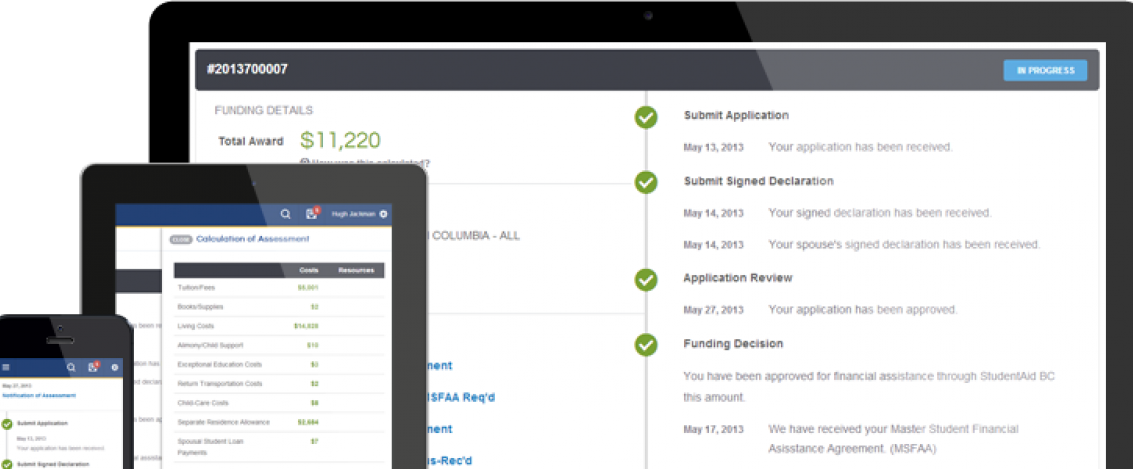The image size is (1133, 469).
Task: Click the $2,684 Separate Residence Allowance amount on tablet
Action: click(308, 422)
